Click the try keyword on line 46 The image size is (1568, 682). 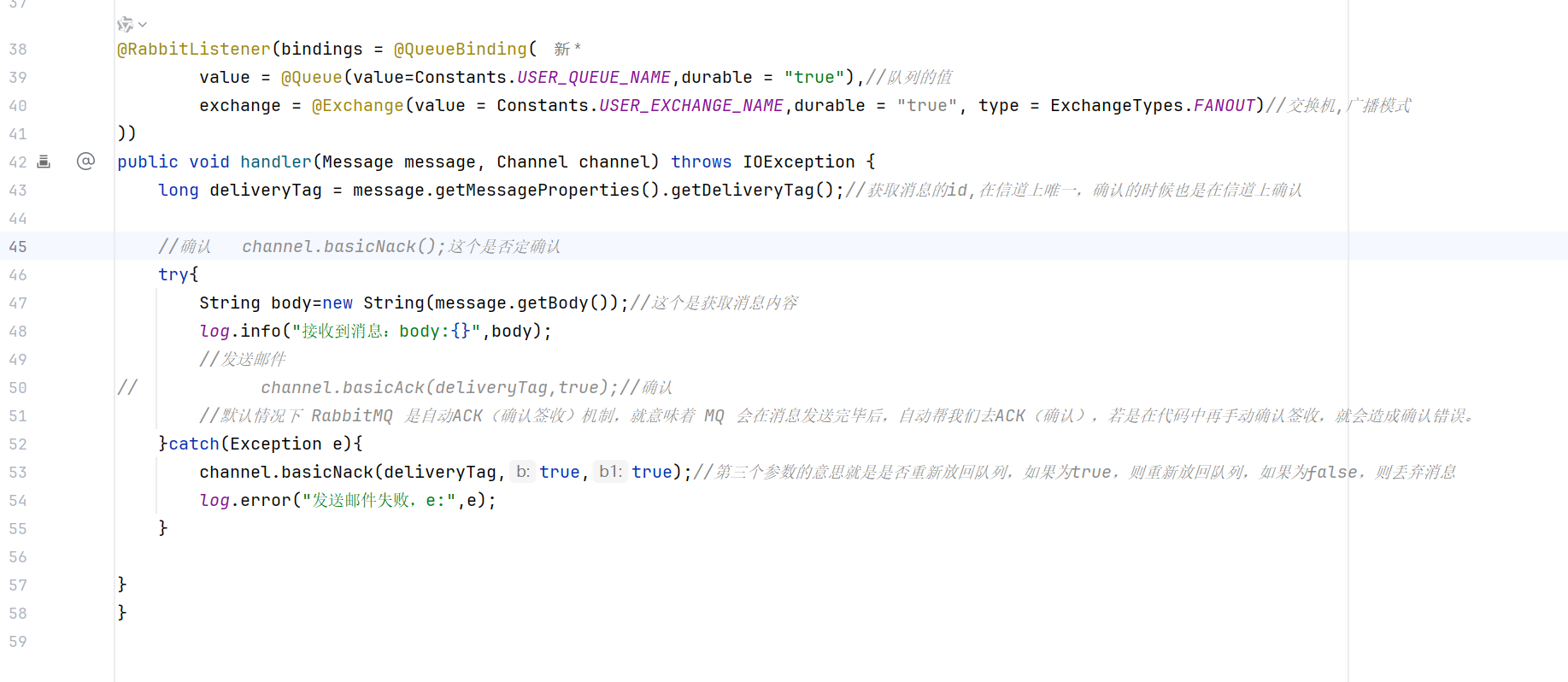click(x=173, y=274)
